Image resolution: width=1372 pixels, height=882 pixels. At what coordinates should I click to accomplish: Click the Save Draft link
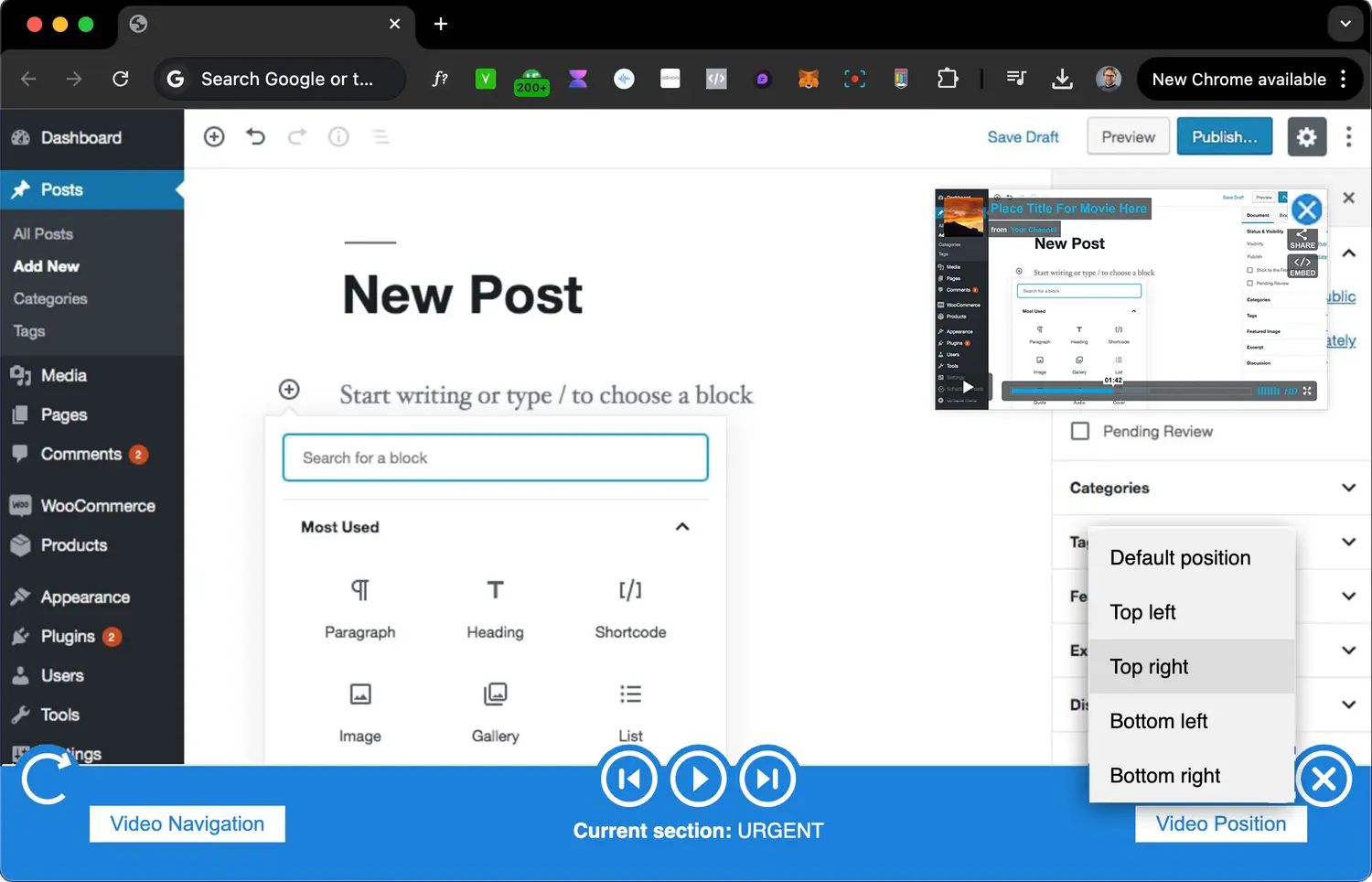coord(1023,137)
